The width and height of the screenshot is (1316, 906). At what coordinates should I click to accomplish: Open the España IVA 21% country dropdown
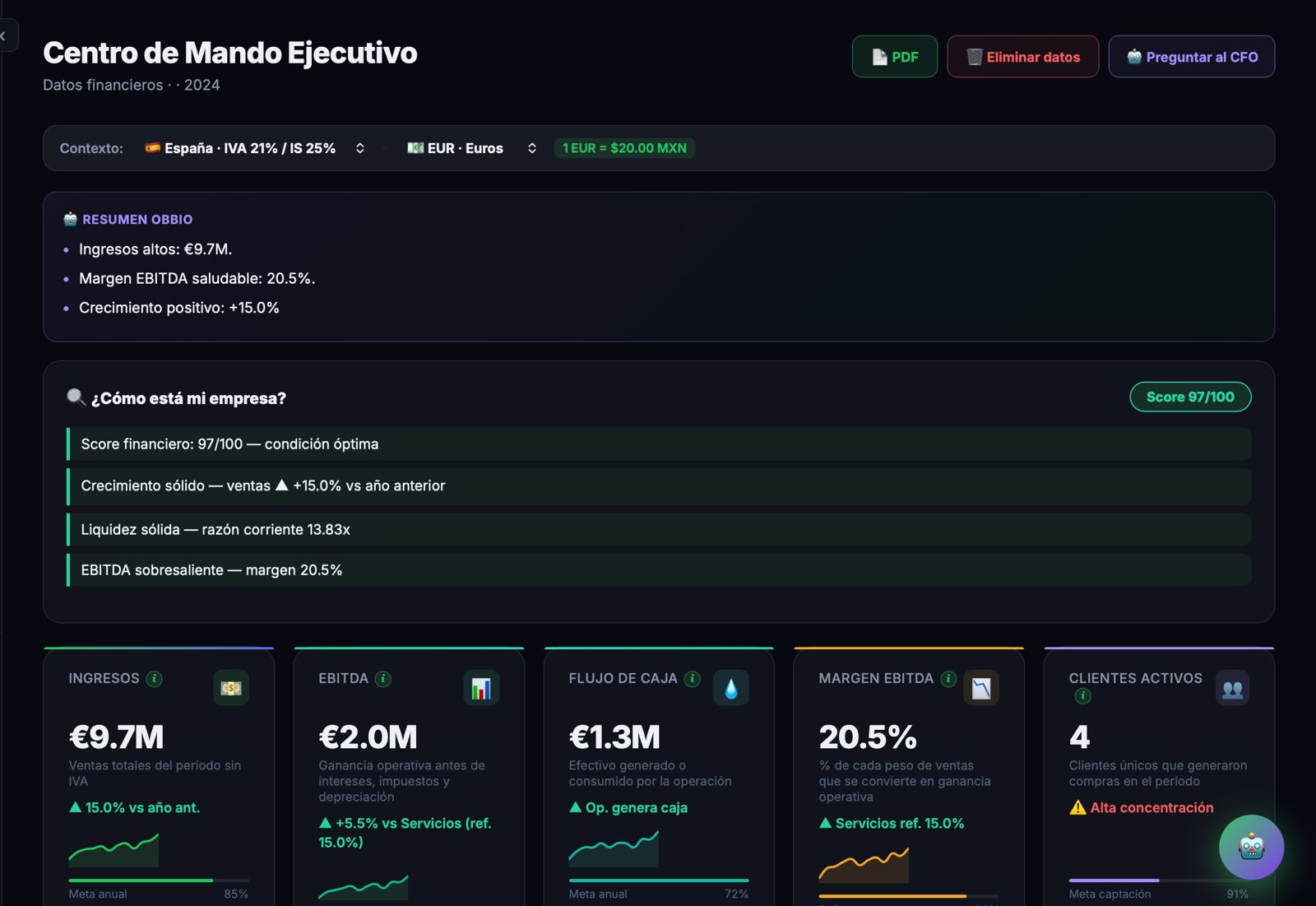coord(255,148)
